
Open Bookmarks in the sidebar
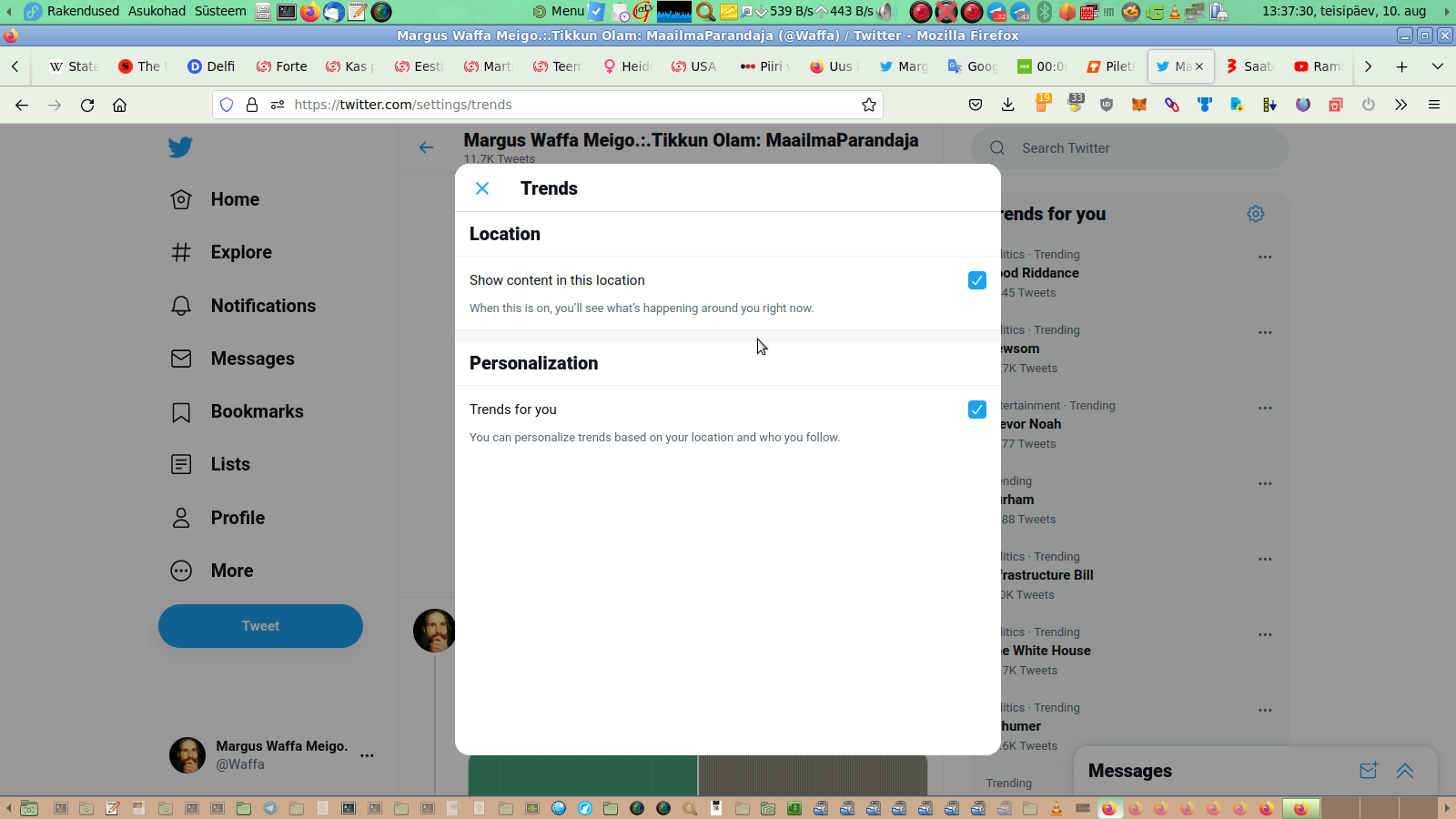pyautogui.click(x=238, y=411)
